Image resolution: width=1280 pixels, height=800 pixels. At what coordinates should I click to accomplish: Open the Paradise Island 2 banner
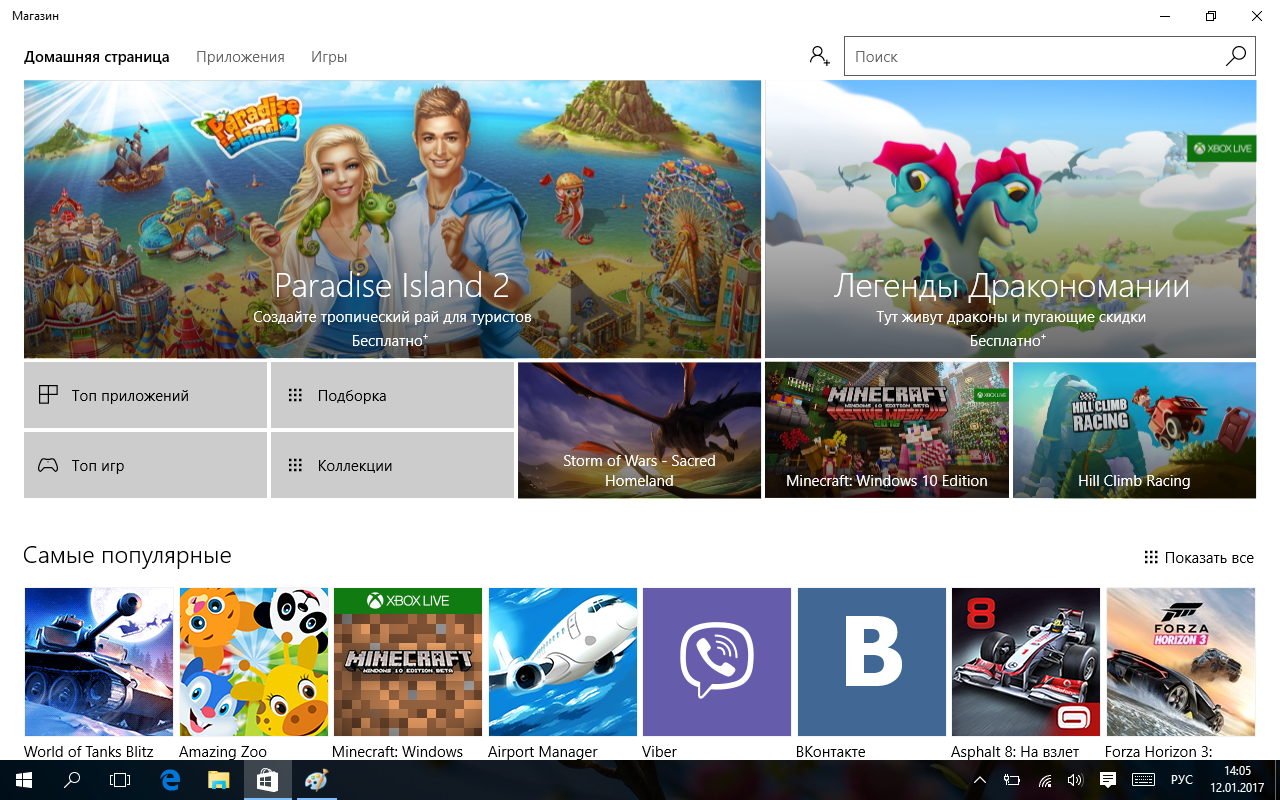click(x=392, y=219)
